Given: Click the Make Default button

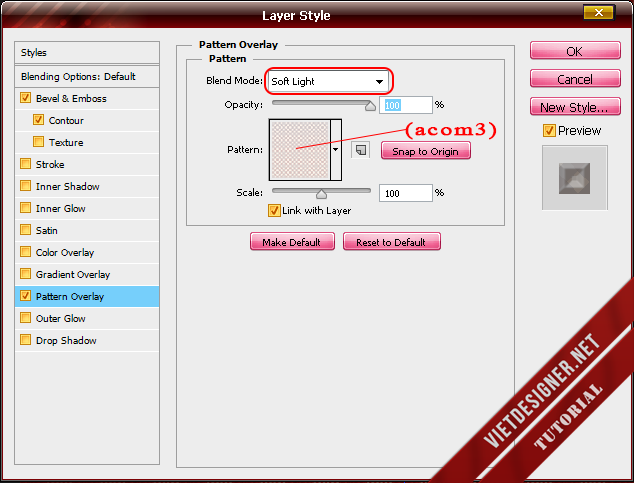Looking at the screenshot, I should click(x=292, y=242).
